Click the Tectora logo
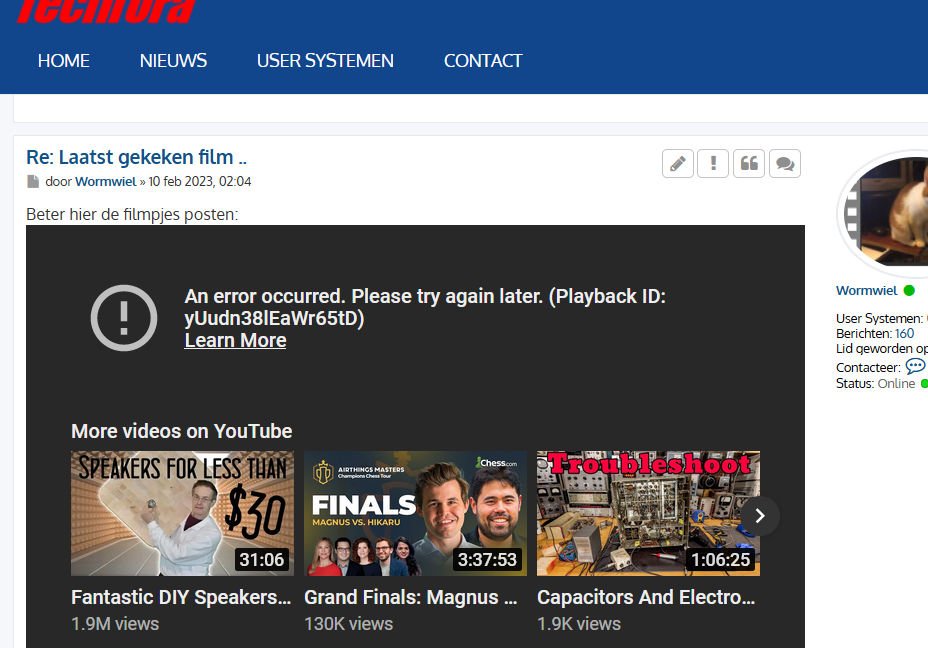Image resolution: width=928 pixels, height=648 pixels. pyautogui.click(x=105, y=12)
